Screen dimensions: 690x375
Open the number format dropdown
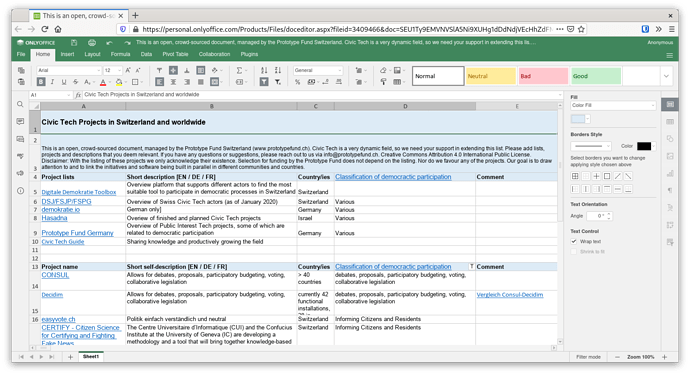coord(339,70)
